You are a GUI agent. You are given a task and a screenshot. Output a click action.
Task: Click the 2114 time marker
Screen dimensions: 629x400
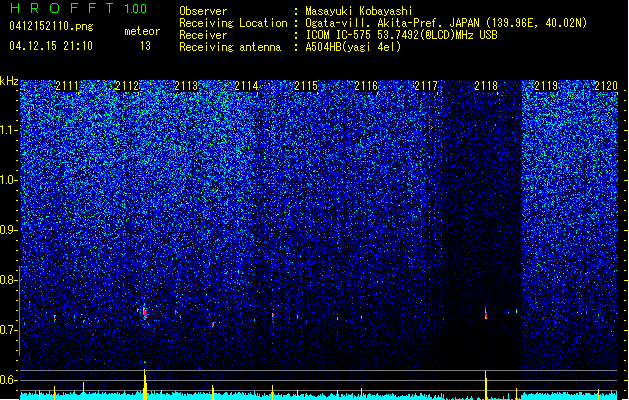pos(246,86)
